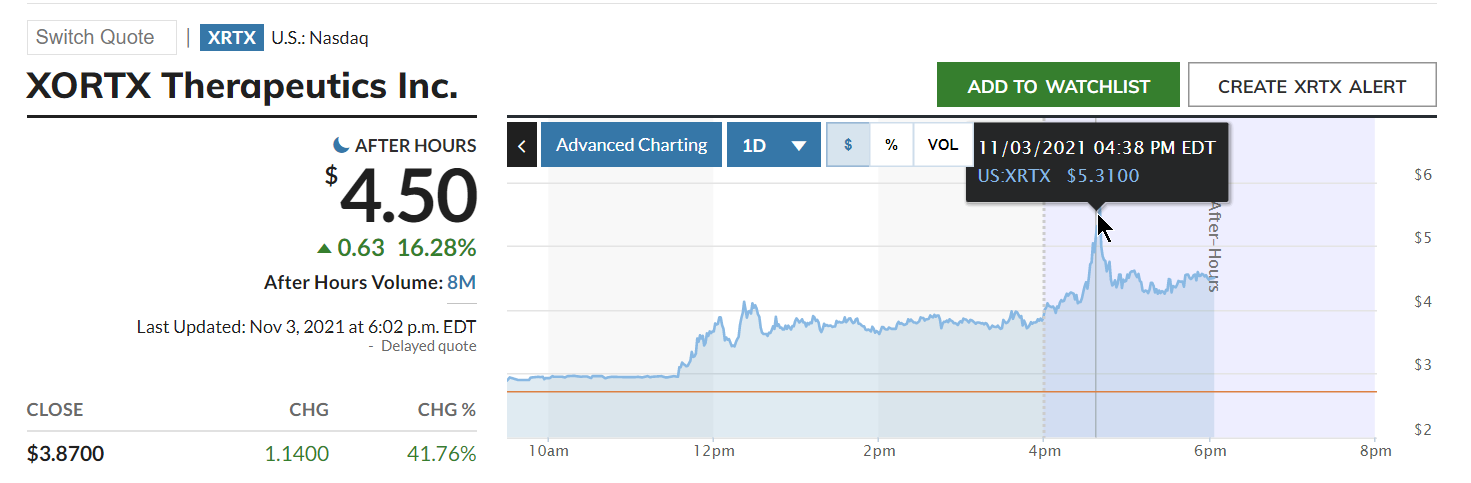Click the back chevron beside Advanced Charting
This screenshot has height=483, width=1471.
[x=521, y=145]
